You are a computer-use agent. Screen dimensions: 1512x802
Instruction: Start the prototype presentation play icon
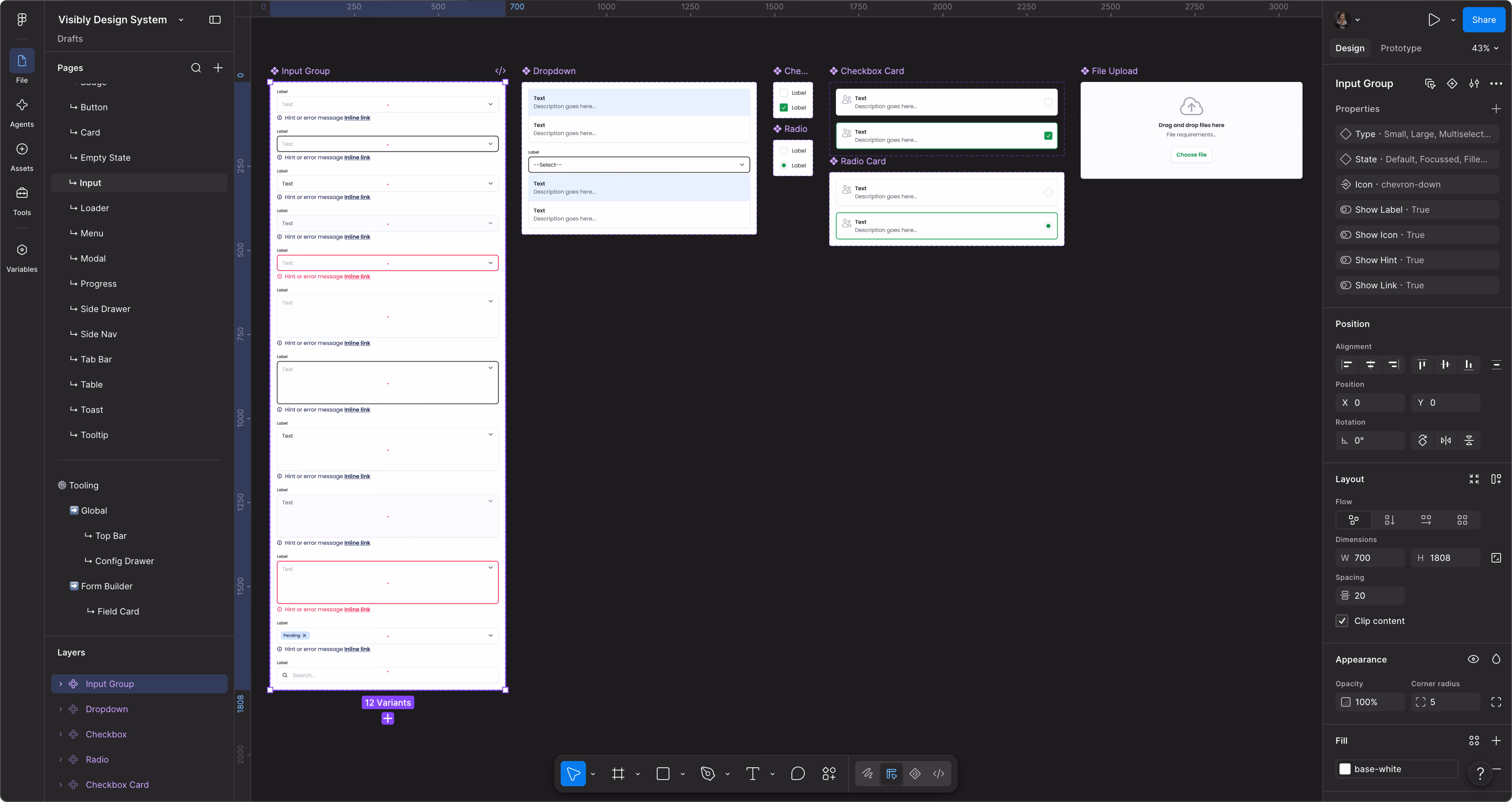pyautogui.click(x=1434, y=20)
